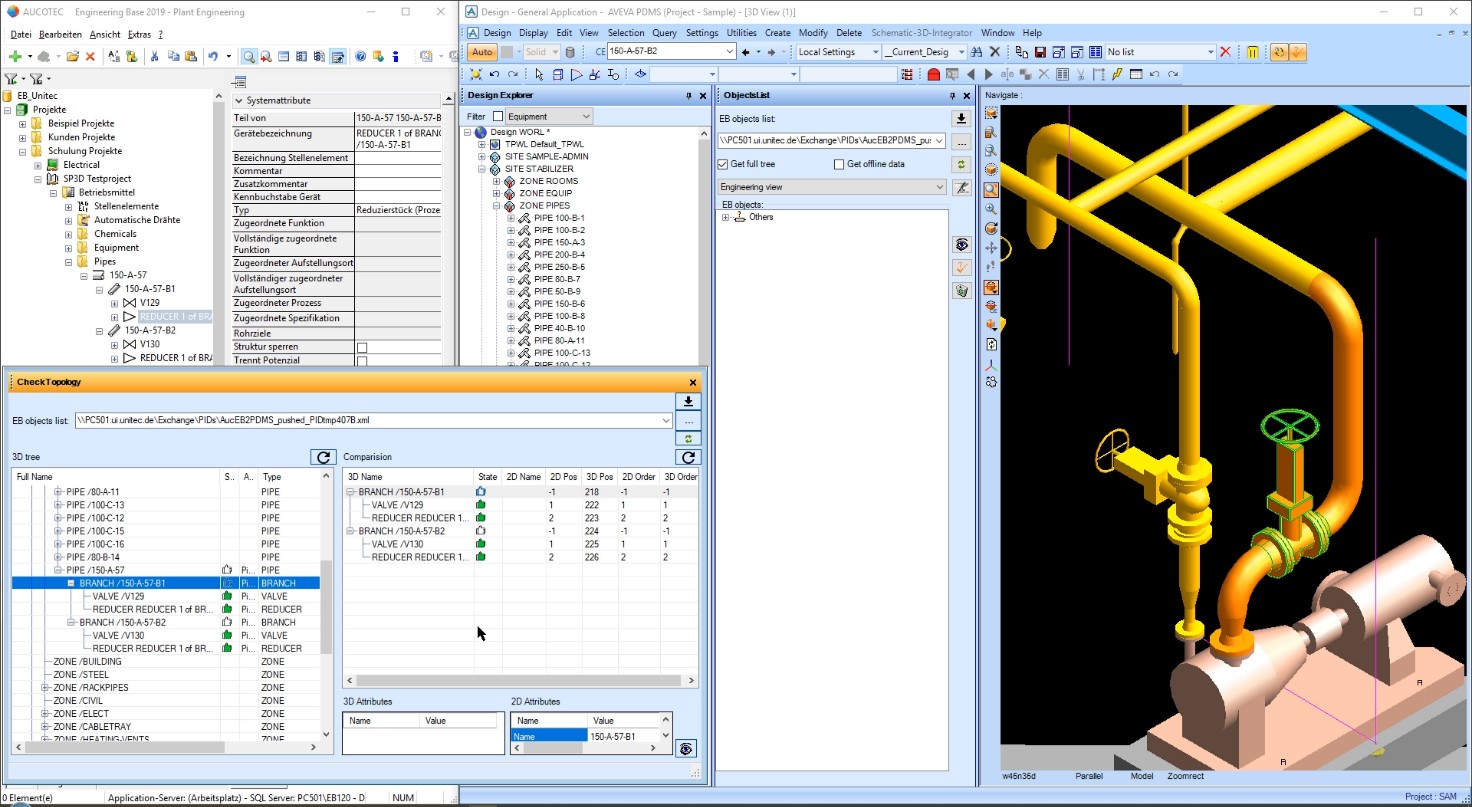This screenshot has width=1472, height=807.
Task: Select PIPE 150-A-3 in Design Explorer
Action: pyautogui.click(x=559, y=242)
